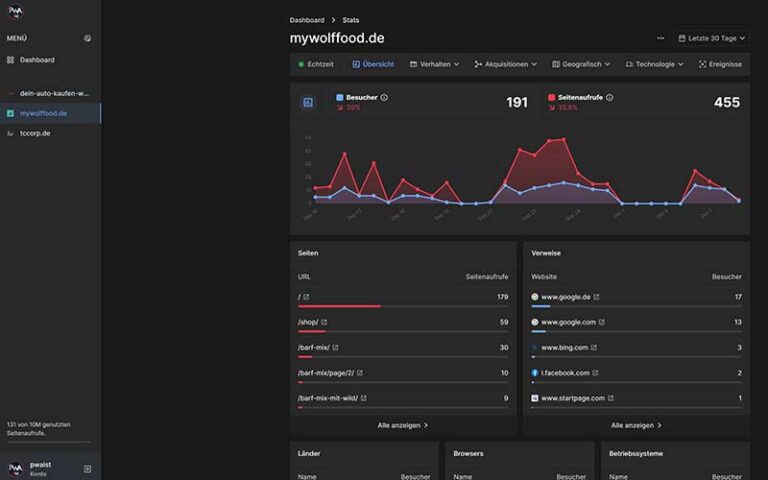Viewport: 768px width, 480px height.
Task: Open external link icon for /barf-mix-mit-wild/
Action: (364, 398)
